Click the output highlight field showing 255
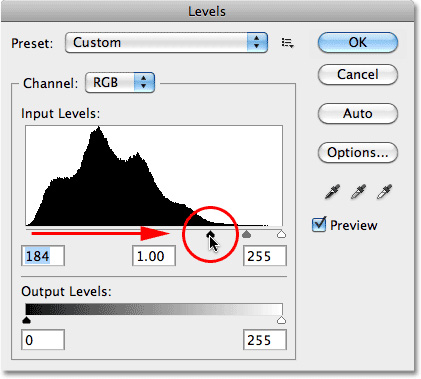 click(x=265, y=340)
